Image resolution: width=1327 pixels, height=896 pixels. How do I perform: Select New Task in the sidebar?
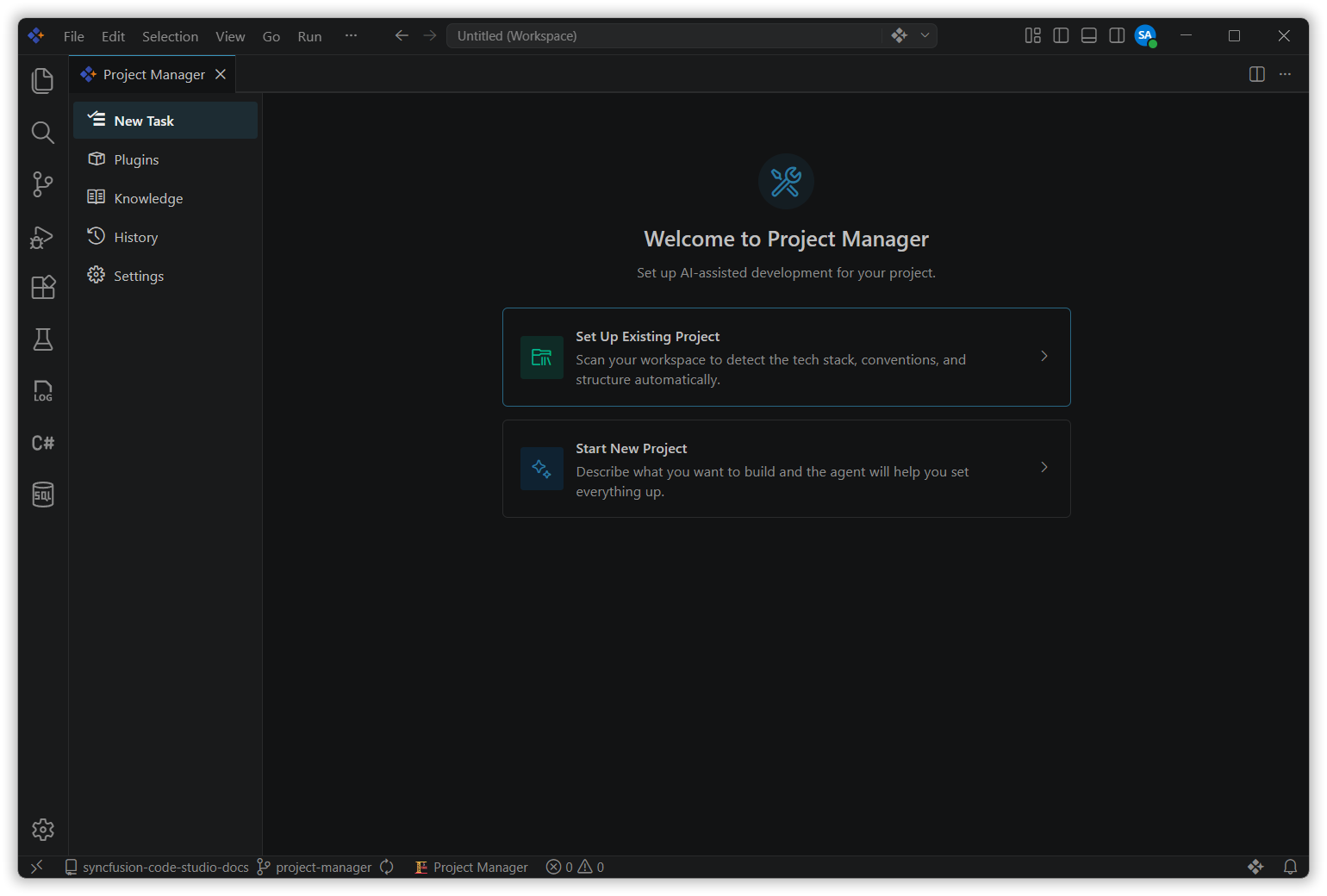tap(165, 121)
